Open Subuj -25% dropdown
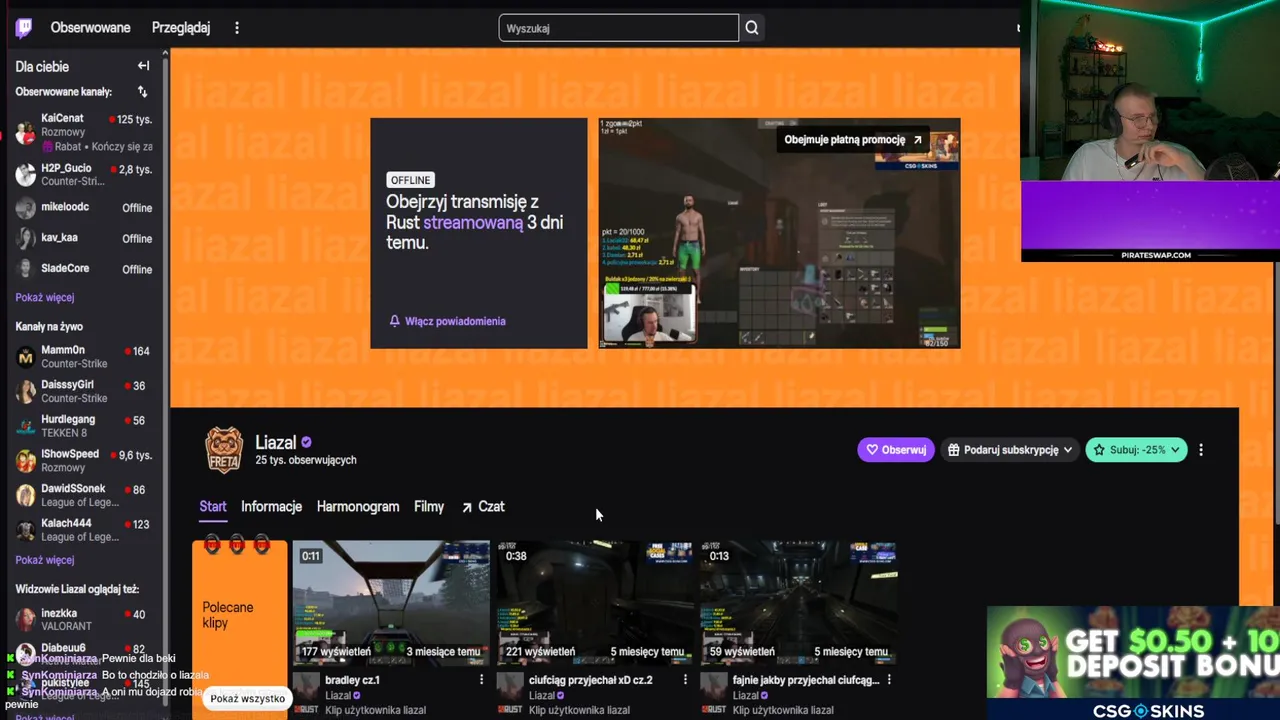Screen dimensions: 1280x720 coord(1136,450)
